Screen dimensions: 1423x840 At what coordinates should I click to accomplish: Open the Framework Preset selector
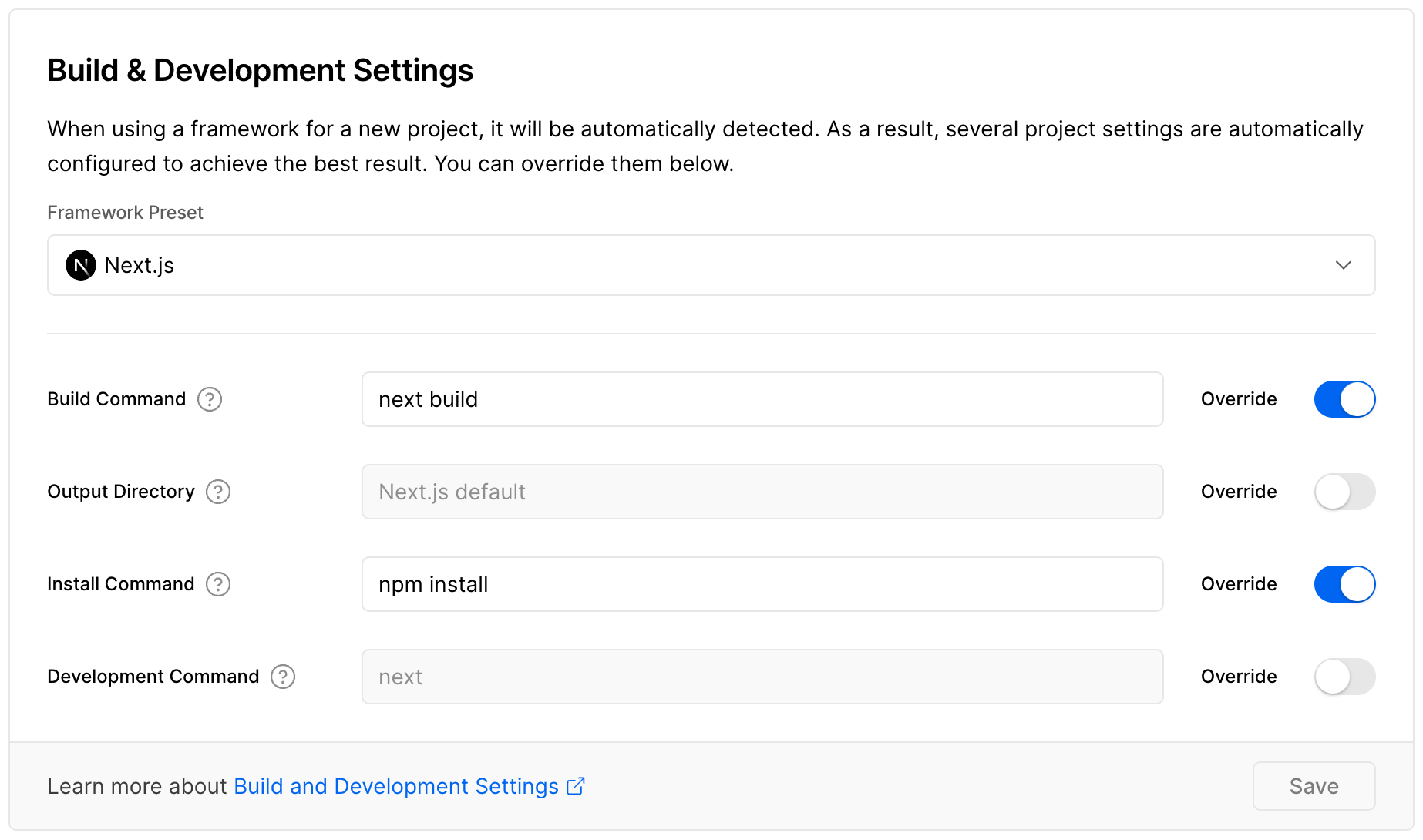tap(711, 265)
